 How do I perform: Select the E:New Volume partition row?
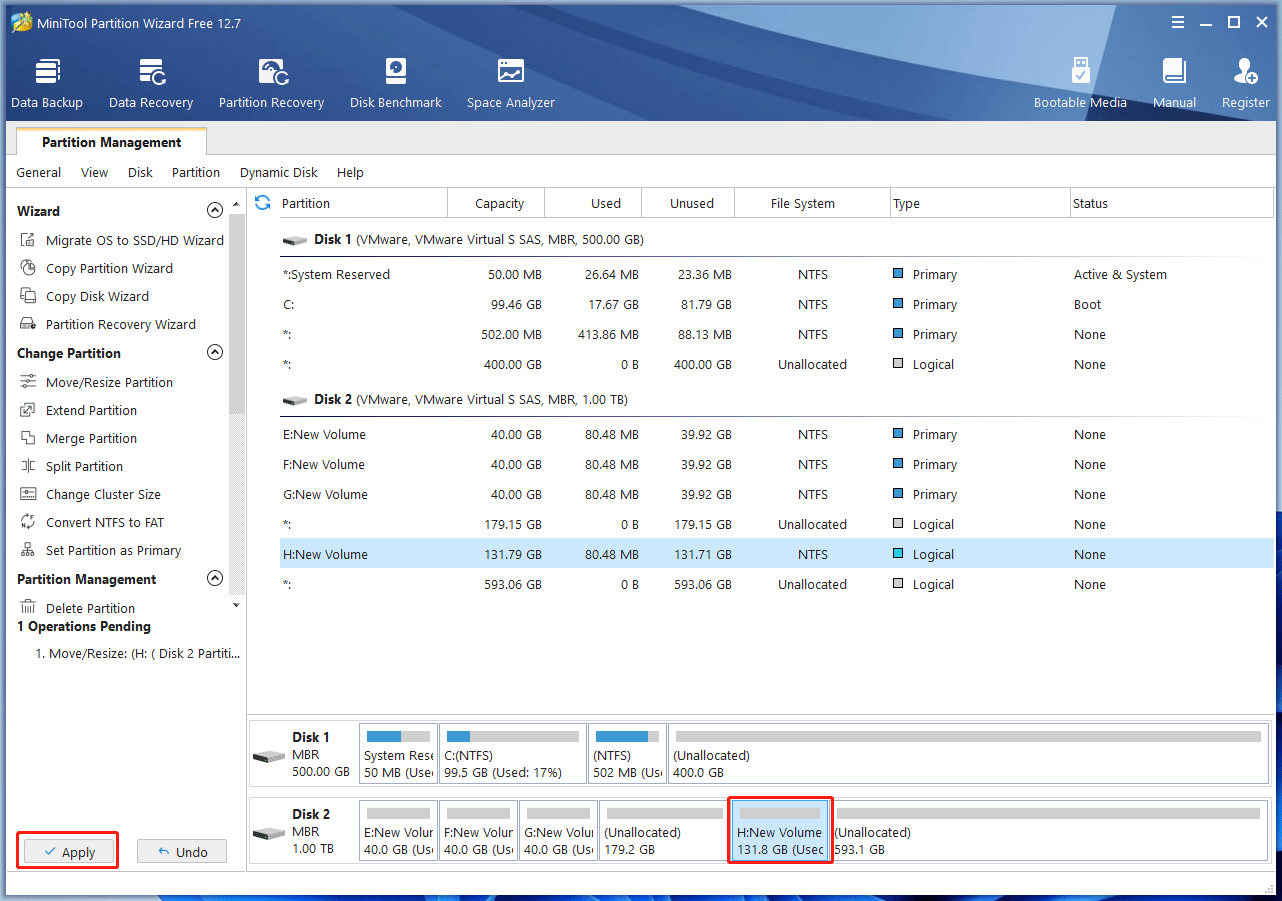pyautogui.click(x=777, y=434)
